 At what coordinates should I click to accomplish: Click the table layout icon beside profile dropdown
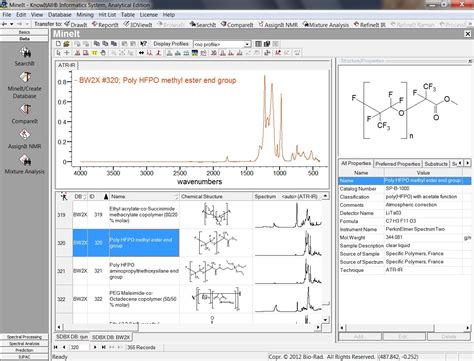click(258, 44)
